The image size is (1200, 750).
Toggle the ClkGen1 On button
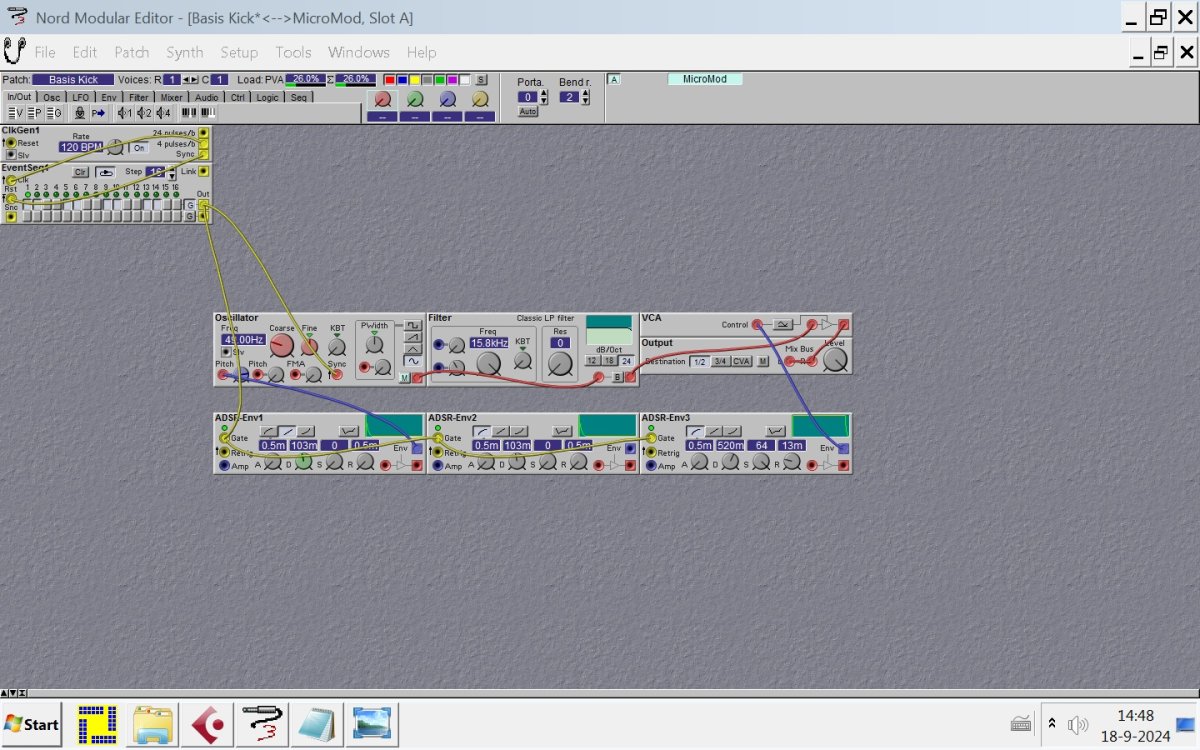(139, 148)
